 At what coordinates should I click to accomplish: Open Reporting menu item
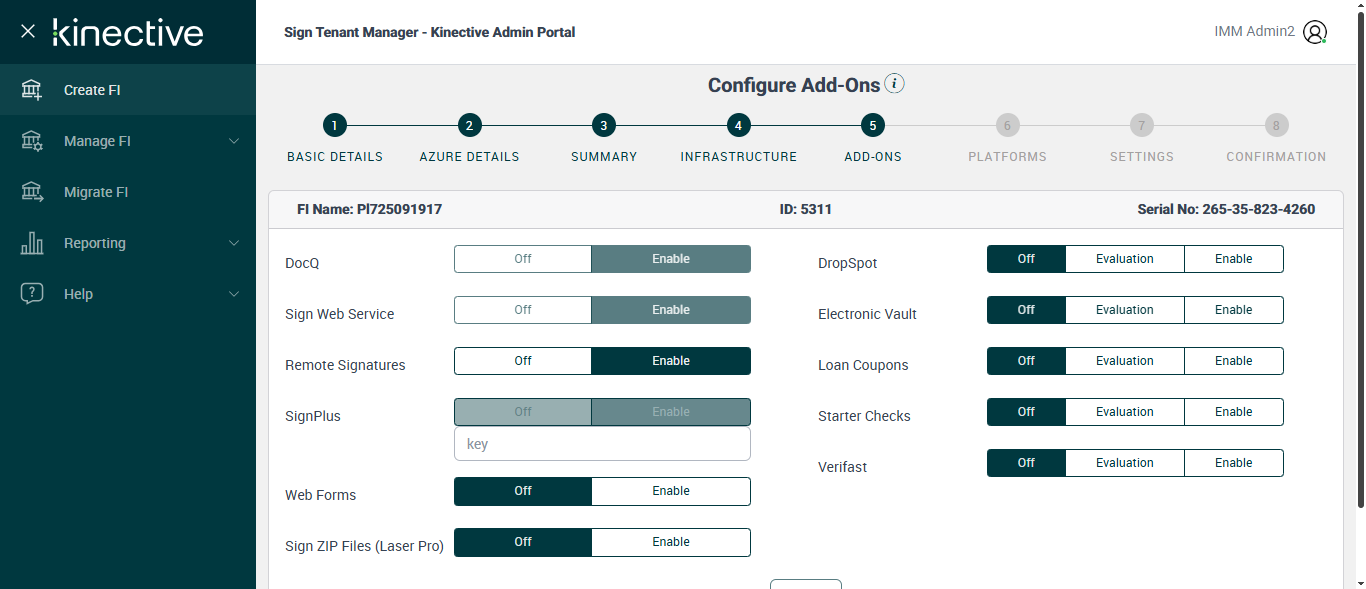tap(128, 243)
